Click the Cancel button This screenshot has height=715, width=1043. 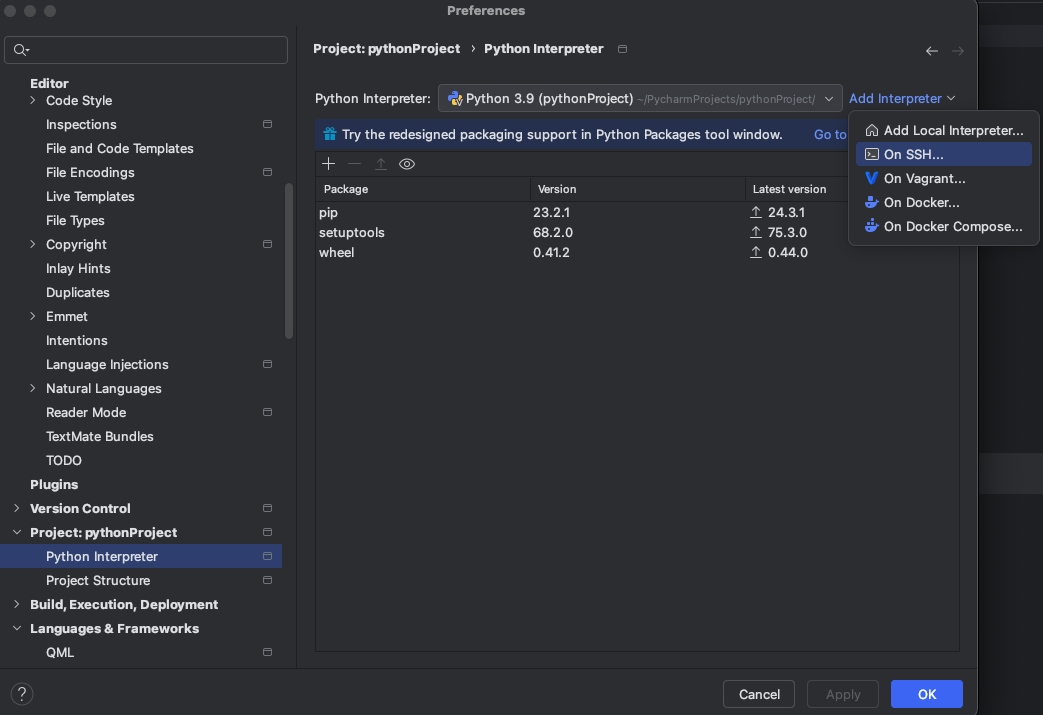[x=759, y=694]
